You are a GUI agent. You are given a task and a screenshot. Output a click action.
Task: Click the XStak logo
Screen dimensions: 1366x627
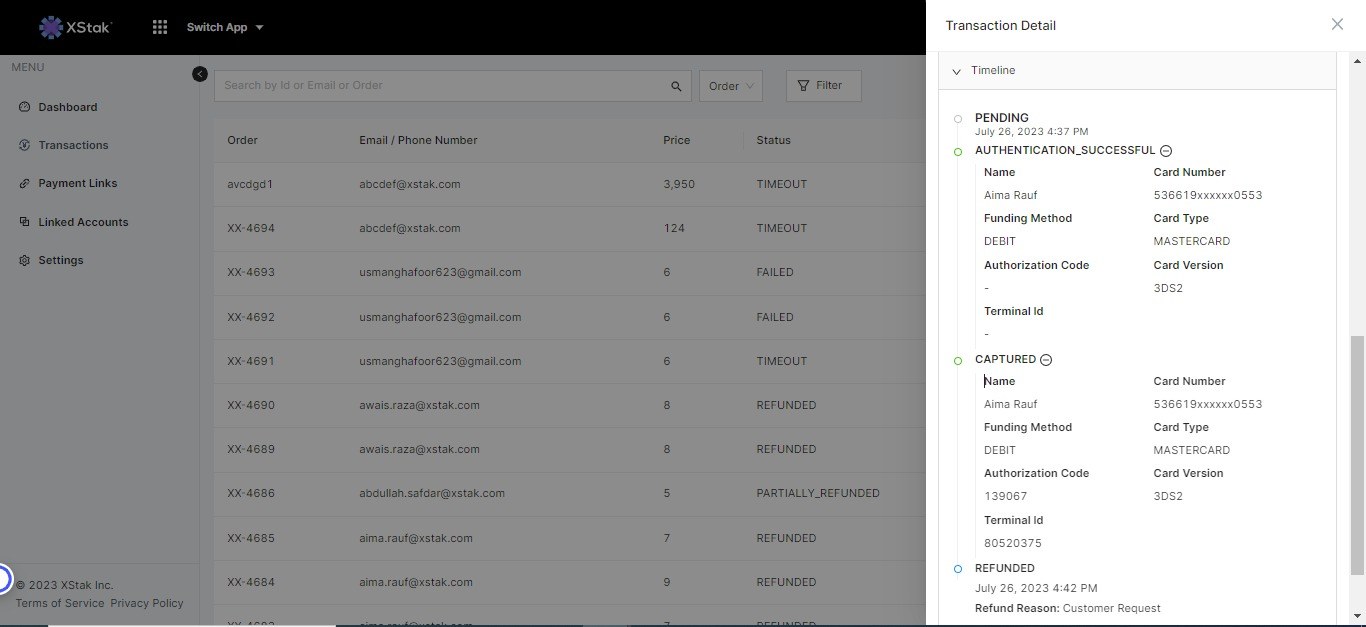pos(75,27)
